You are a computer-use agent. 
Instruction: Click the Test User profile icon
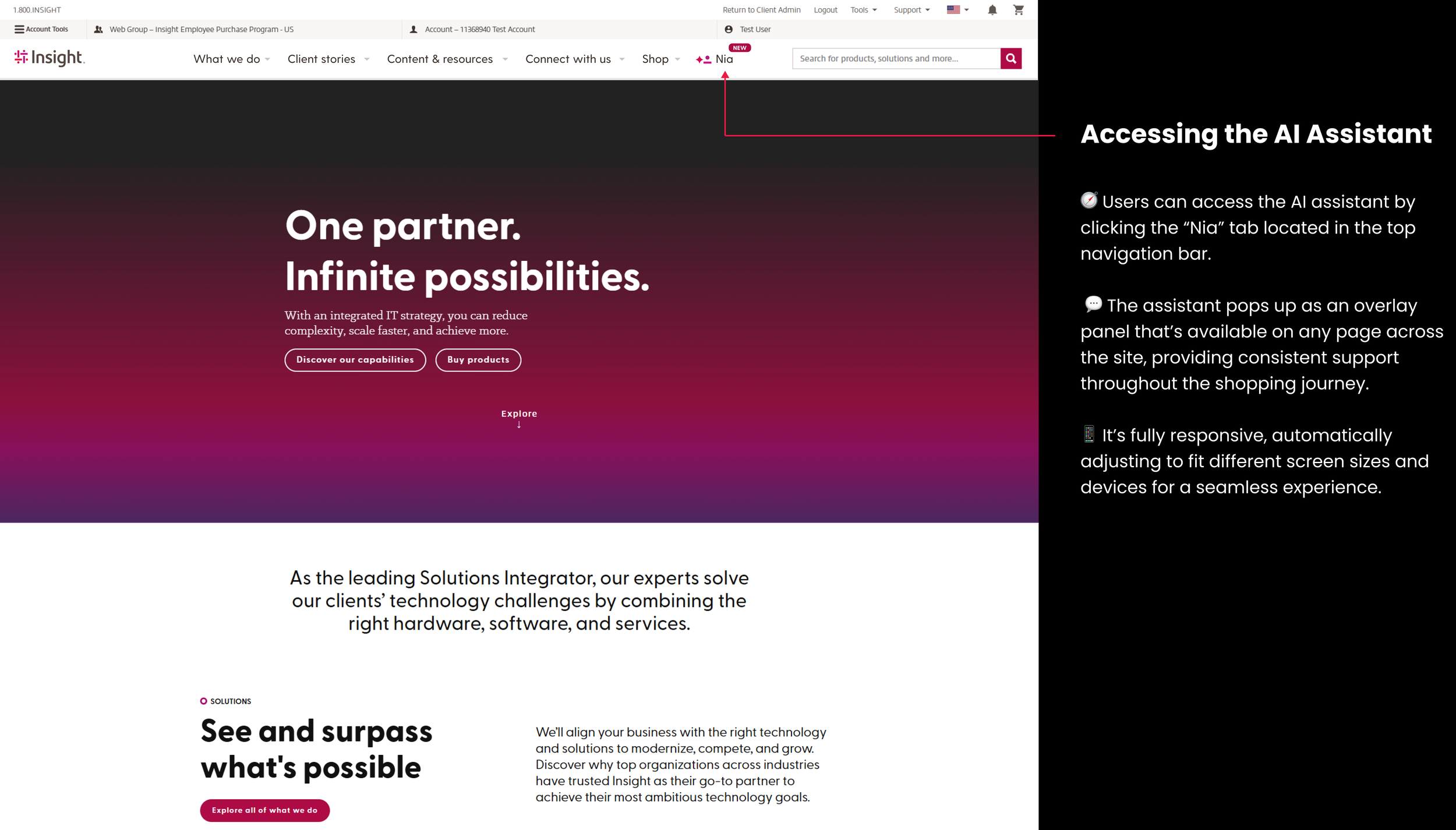[729, 29]
